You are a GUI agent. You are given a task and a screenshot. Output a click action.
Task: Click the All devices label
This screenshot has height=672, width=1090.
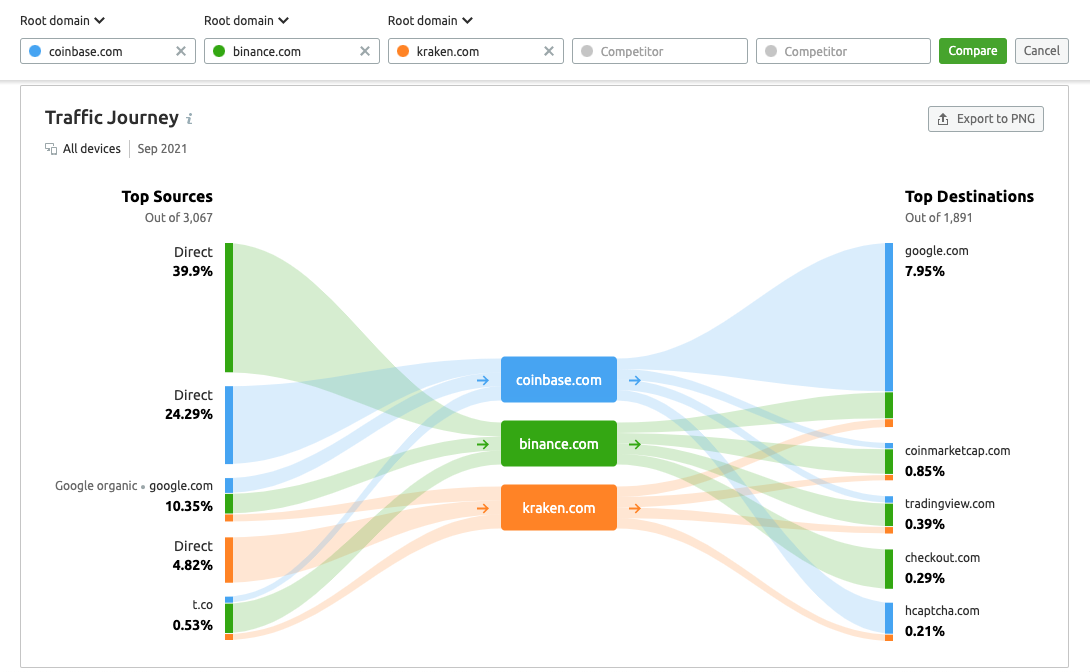tap(91, 149)
